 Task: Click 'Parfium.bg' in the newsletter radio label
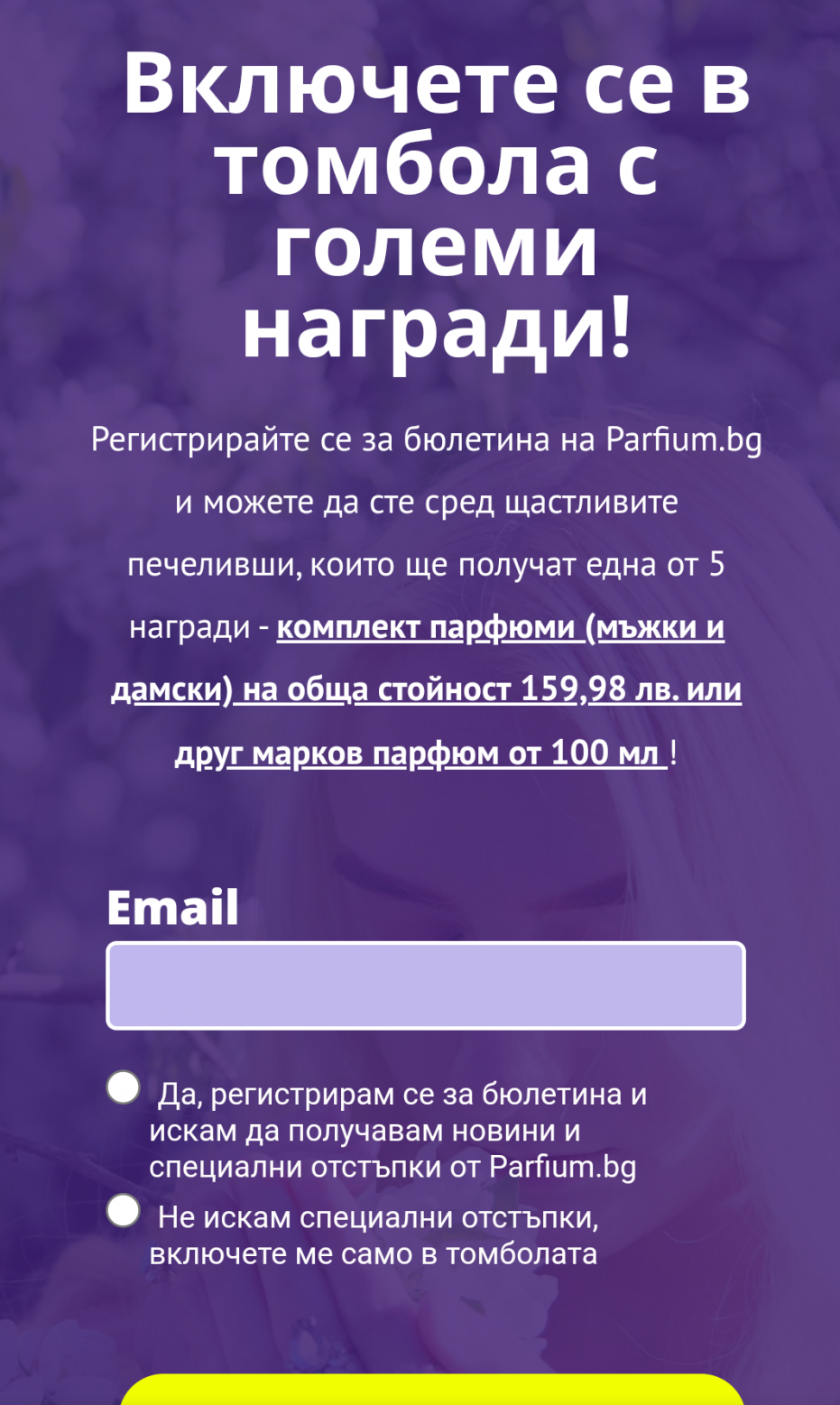point(562,1167)
